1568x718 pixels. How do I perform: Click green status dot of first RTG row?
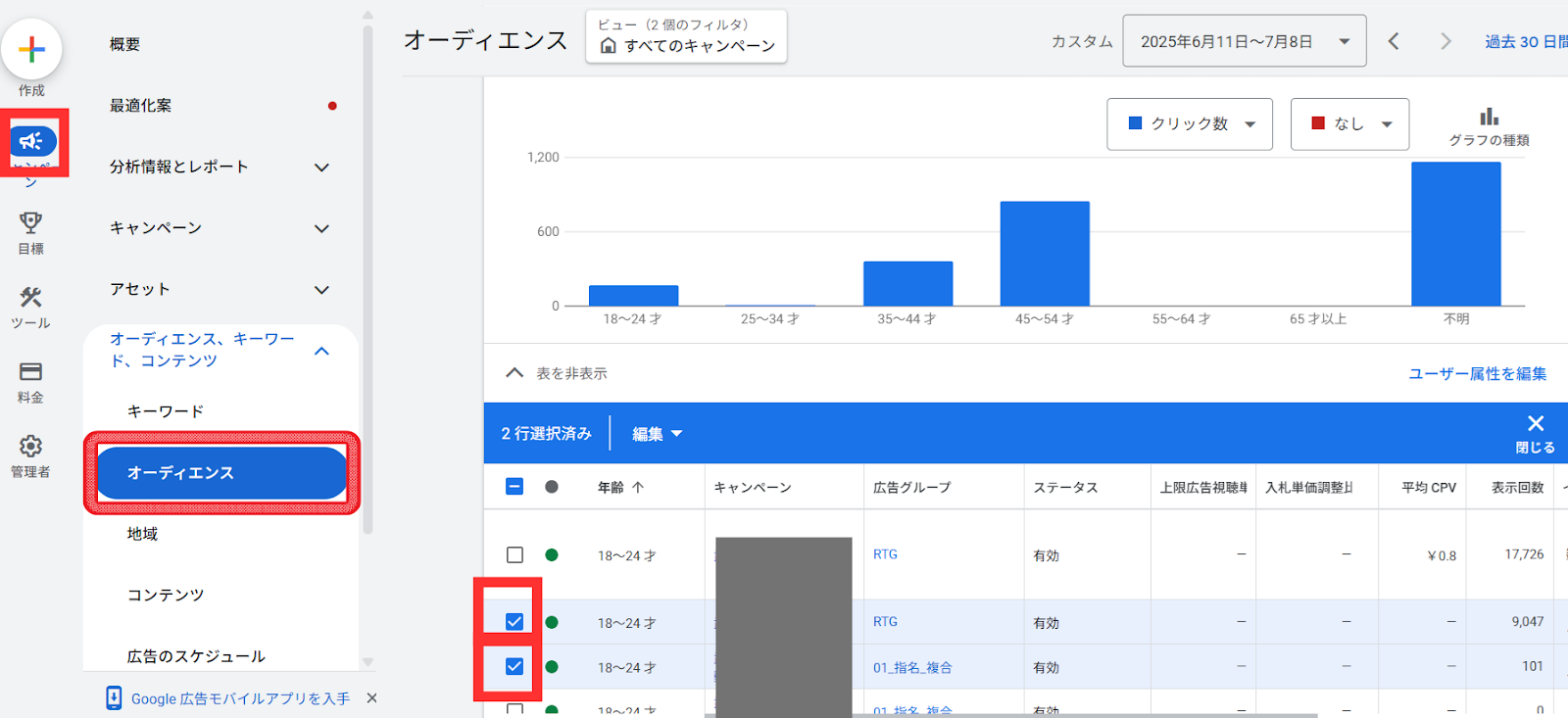coord(552,554)
